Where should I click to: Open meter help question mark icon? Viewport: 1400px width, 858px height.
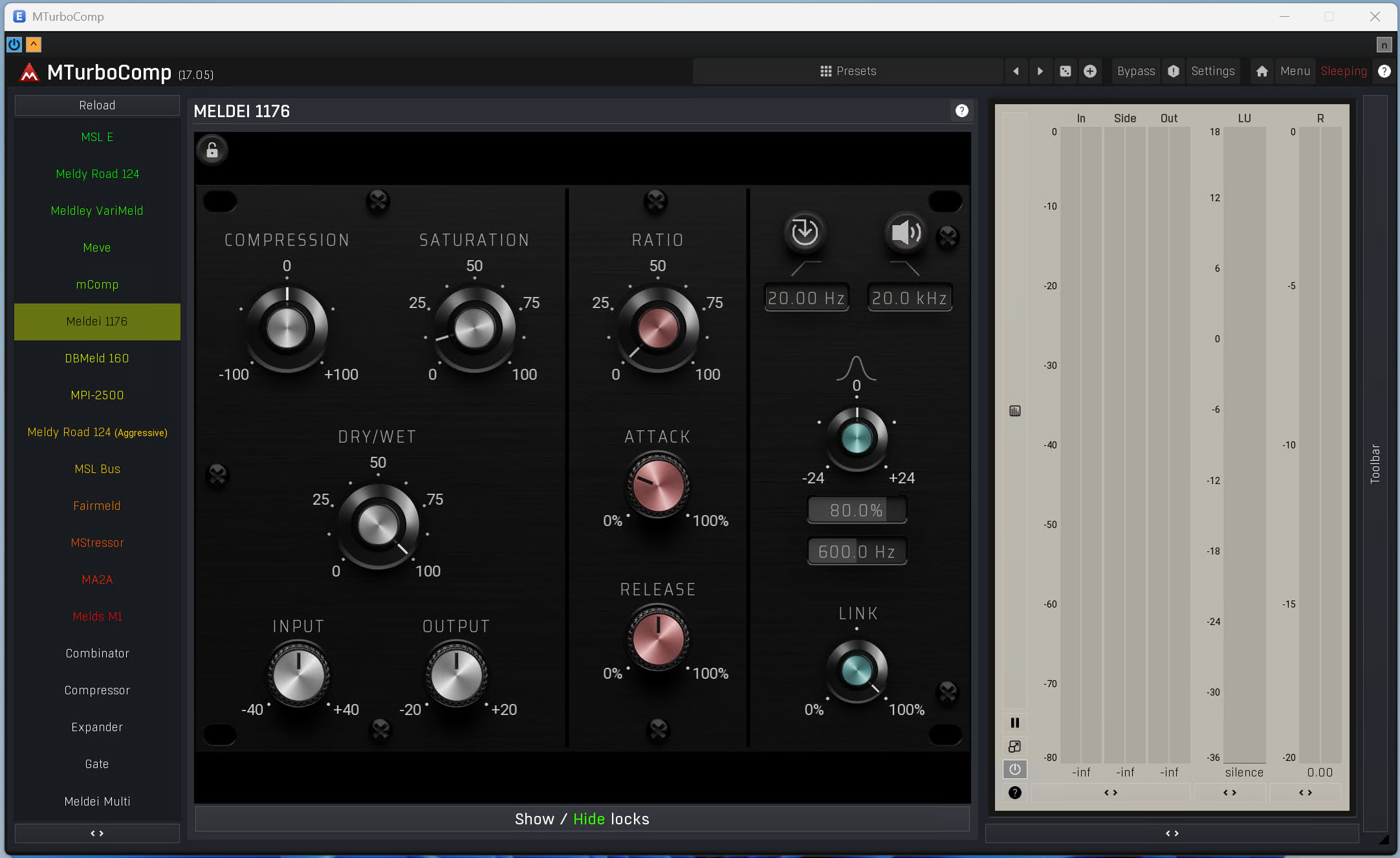pos(1015,793)
